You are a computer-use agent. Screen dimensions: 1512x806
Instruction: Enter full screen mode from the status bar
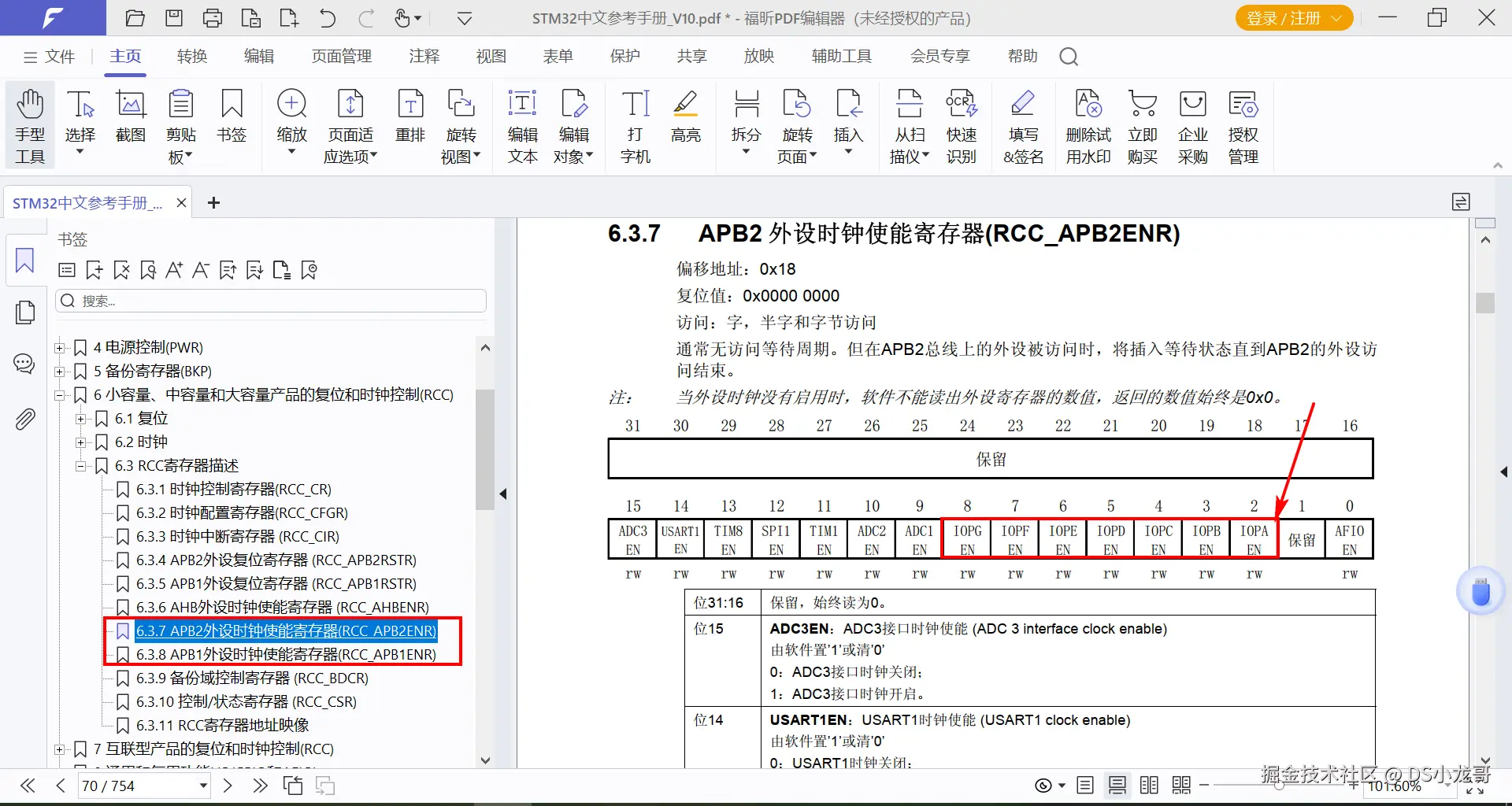tap(1475, 786)
